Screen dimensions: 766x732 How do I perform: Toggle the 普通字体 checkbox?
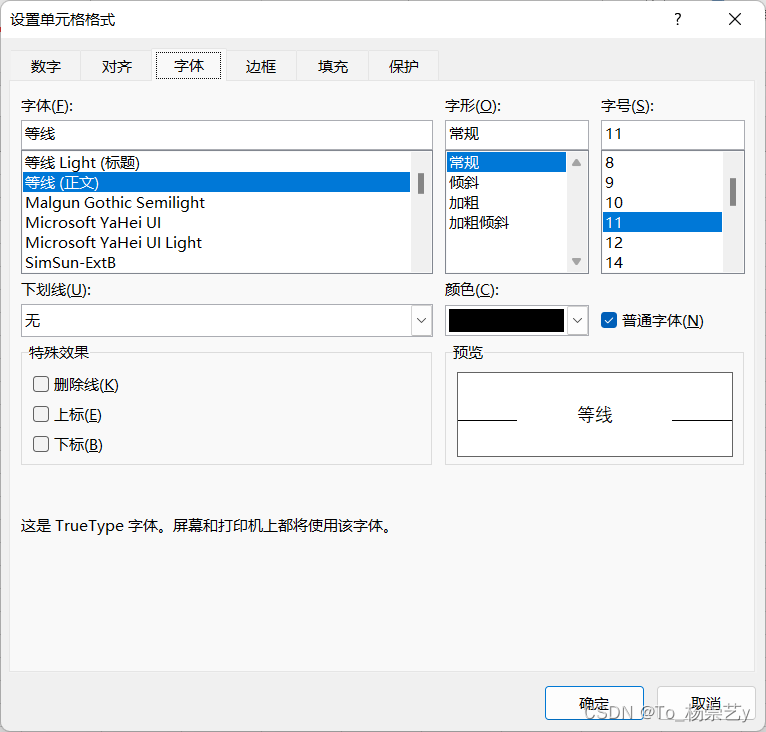click(x=609, y=321)
